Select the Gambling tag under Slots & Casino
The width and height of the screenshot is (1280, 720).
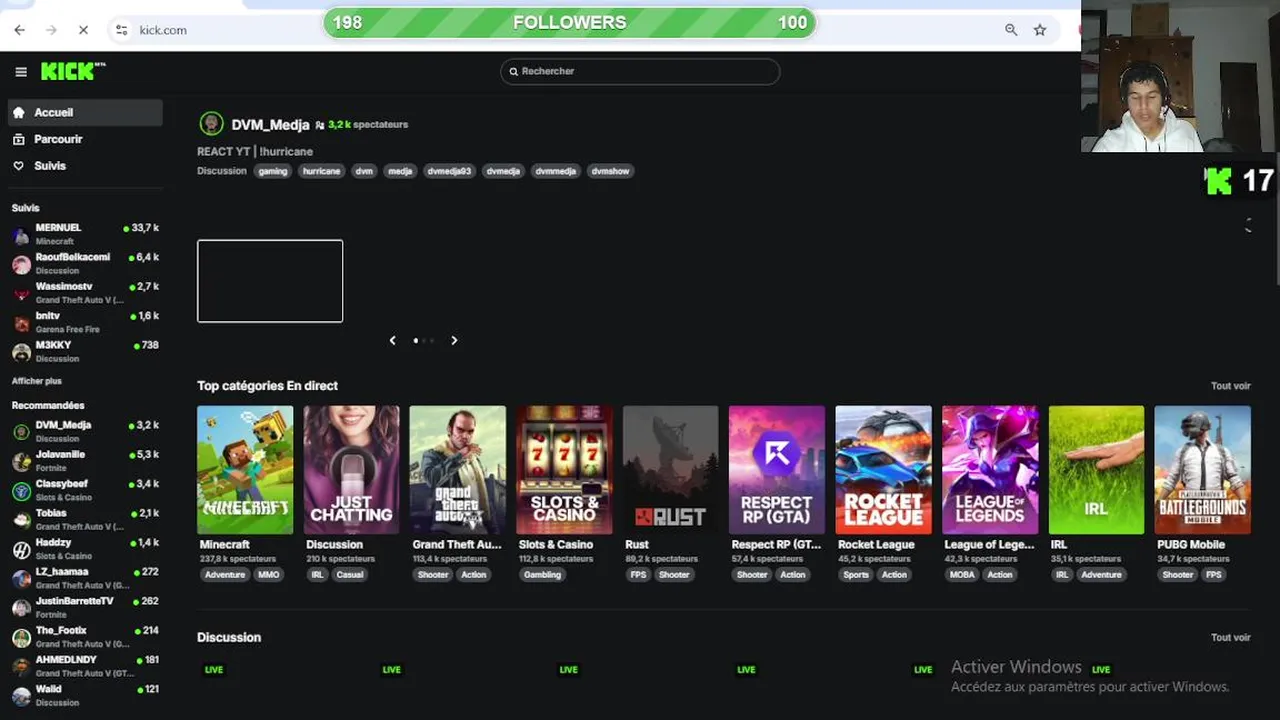(x=543, y=575)
